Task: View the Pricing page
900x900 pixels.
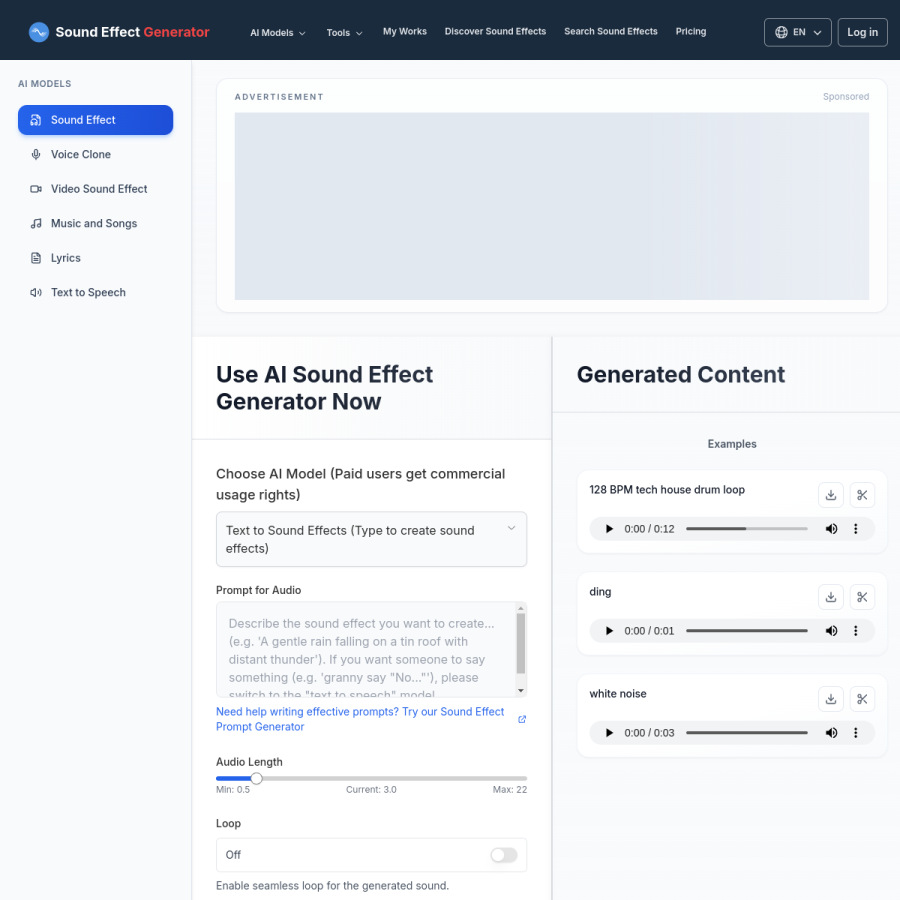Action: 690,32
